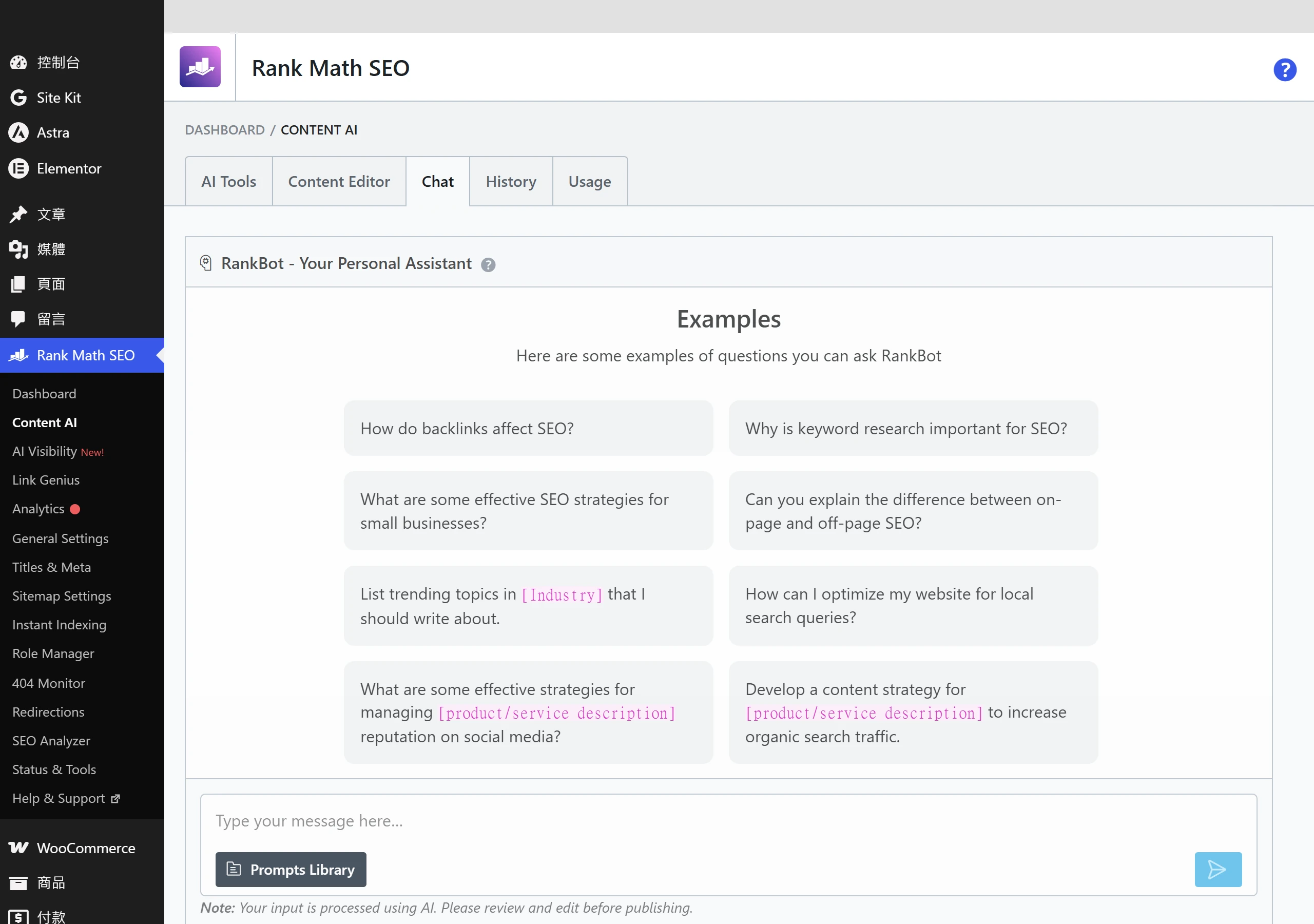This screenshot has height=924, width=1314.
Task: Click the Rank Math SEO logo icon
Action: [x=200, y=67]
